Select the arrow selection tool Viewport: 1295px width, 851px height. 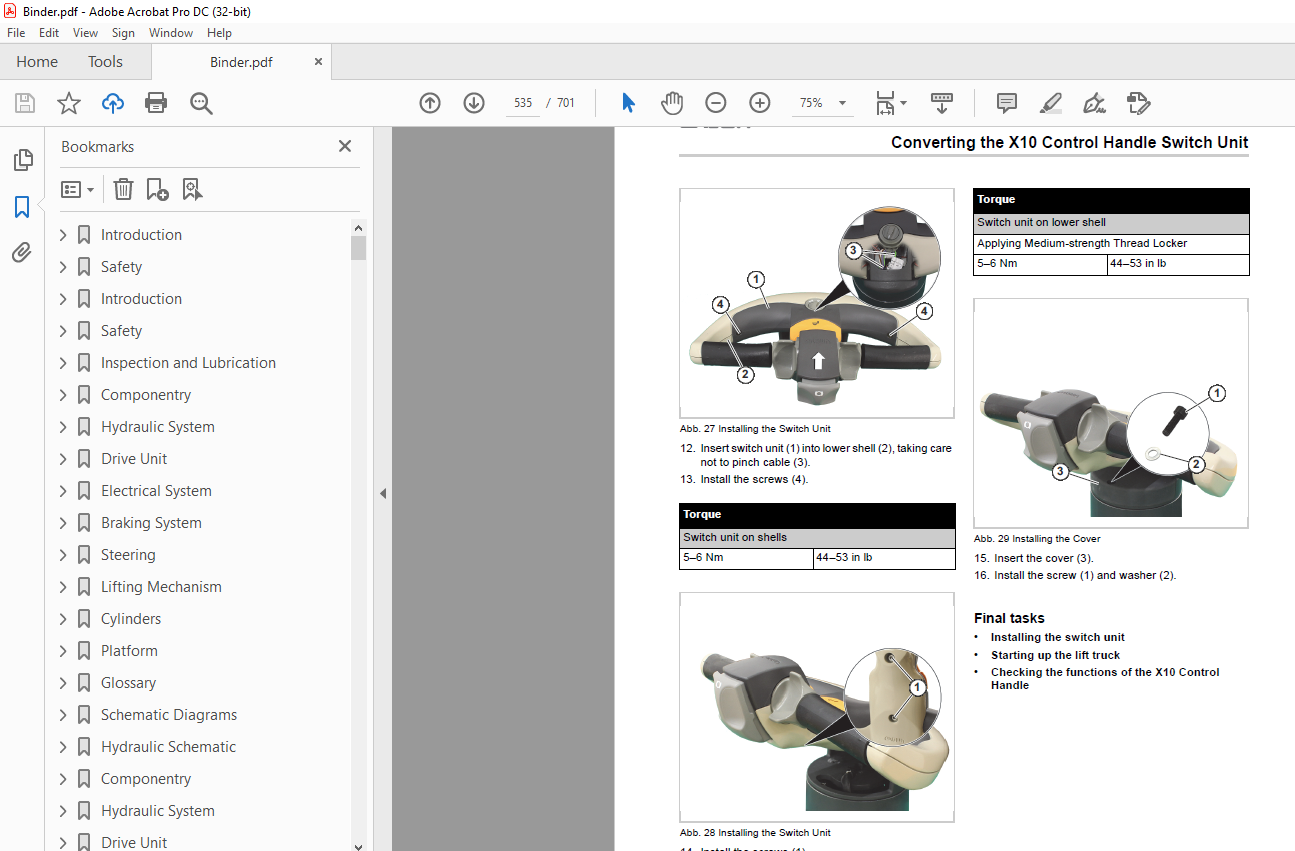[x=628, y=103]
